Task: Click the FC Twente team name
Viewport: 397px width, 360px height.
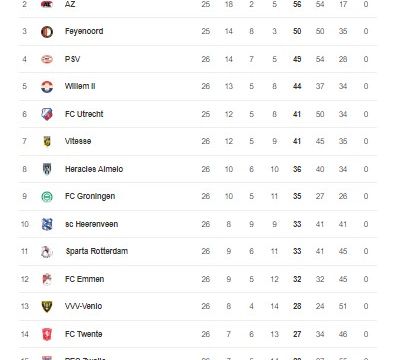Action: click(x=84, y=334)
